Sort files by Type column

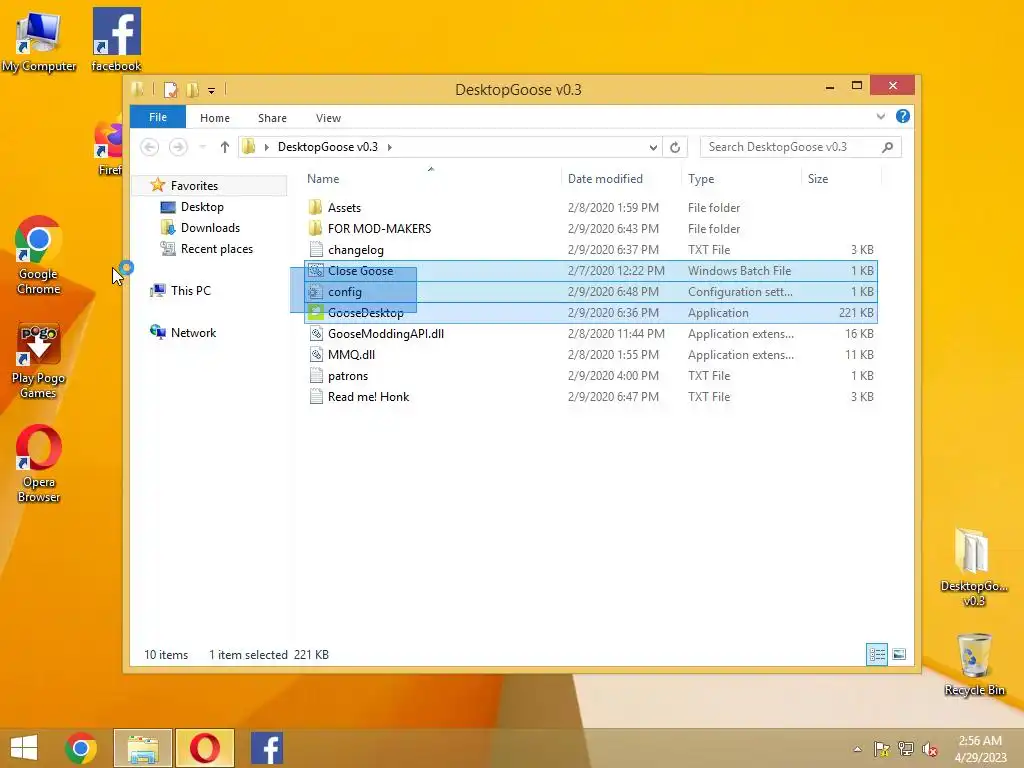pos(701,179)
